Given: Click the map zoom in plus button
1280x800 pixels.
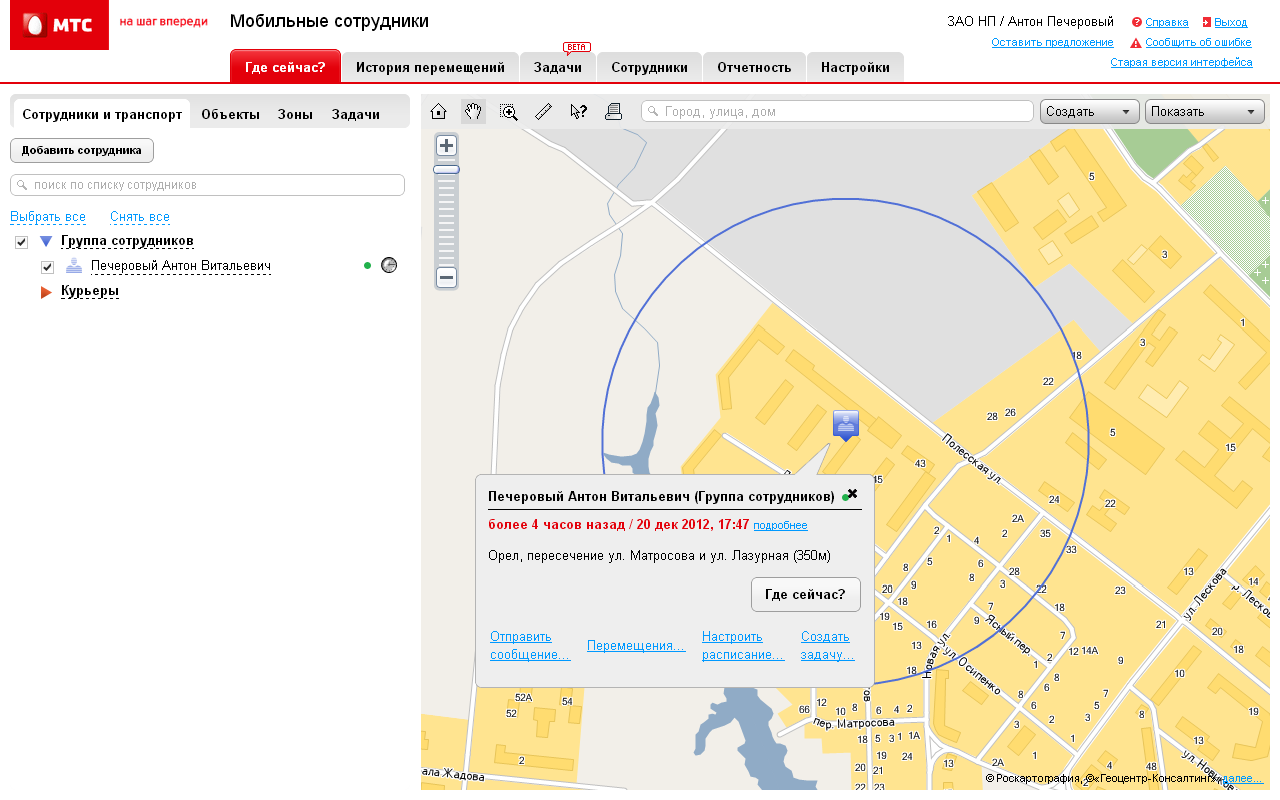Looking at the screenshot, I should pos(446,146).
